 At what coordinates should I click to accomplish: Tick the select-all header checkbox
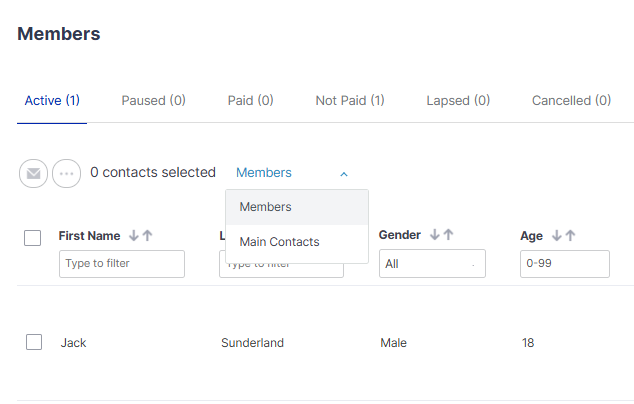pos(32,237)
